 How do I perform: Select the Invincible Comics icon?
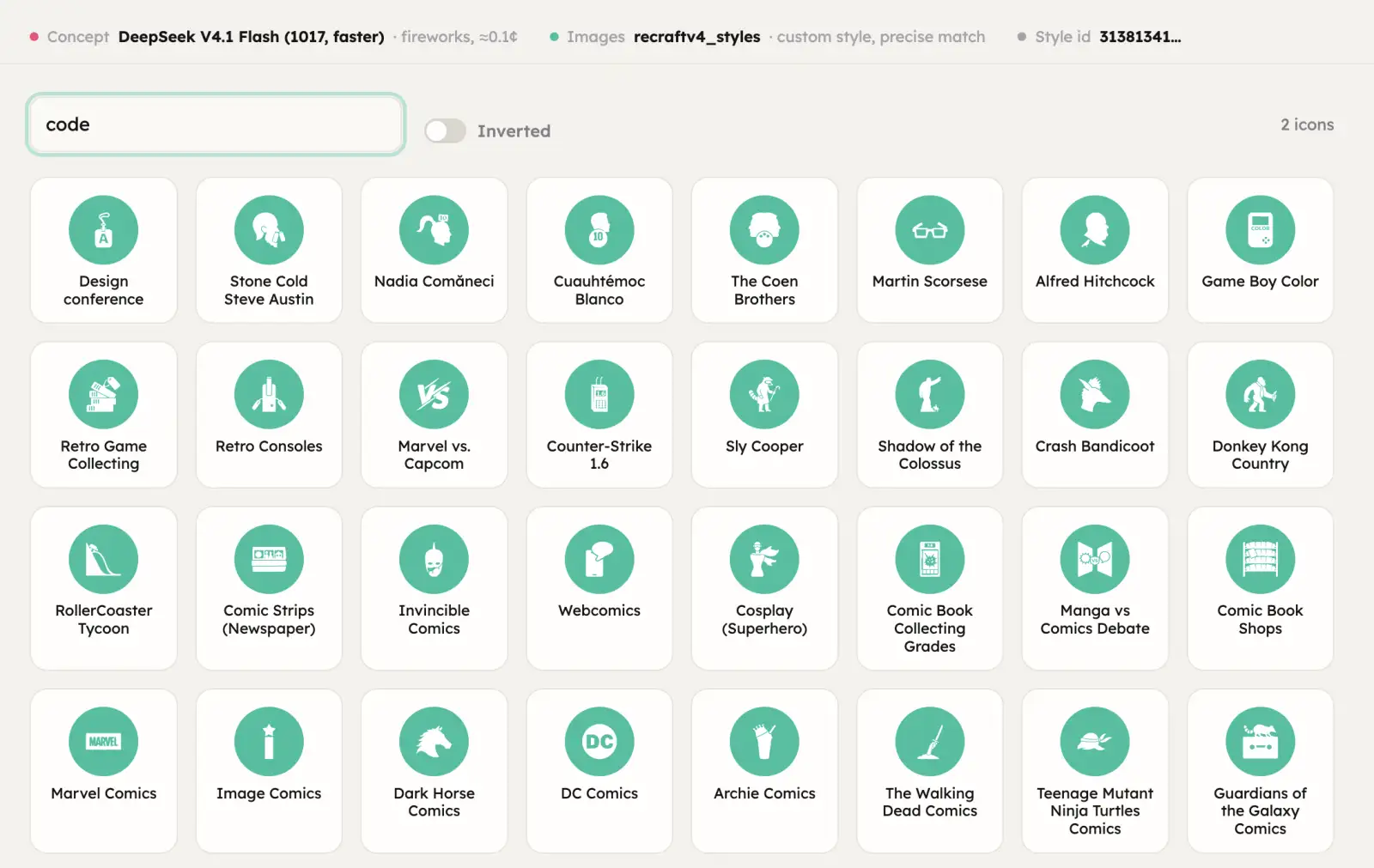[x=434, y=559]
